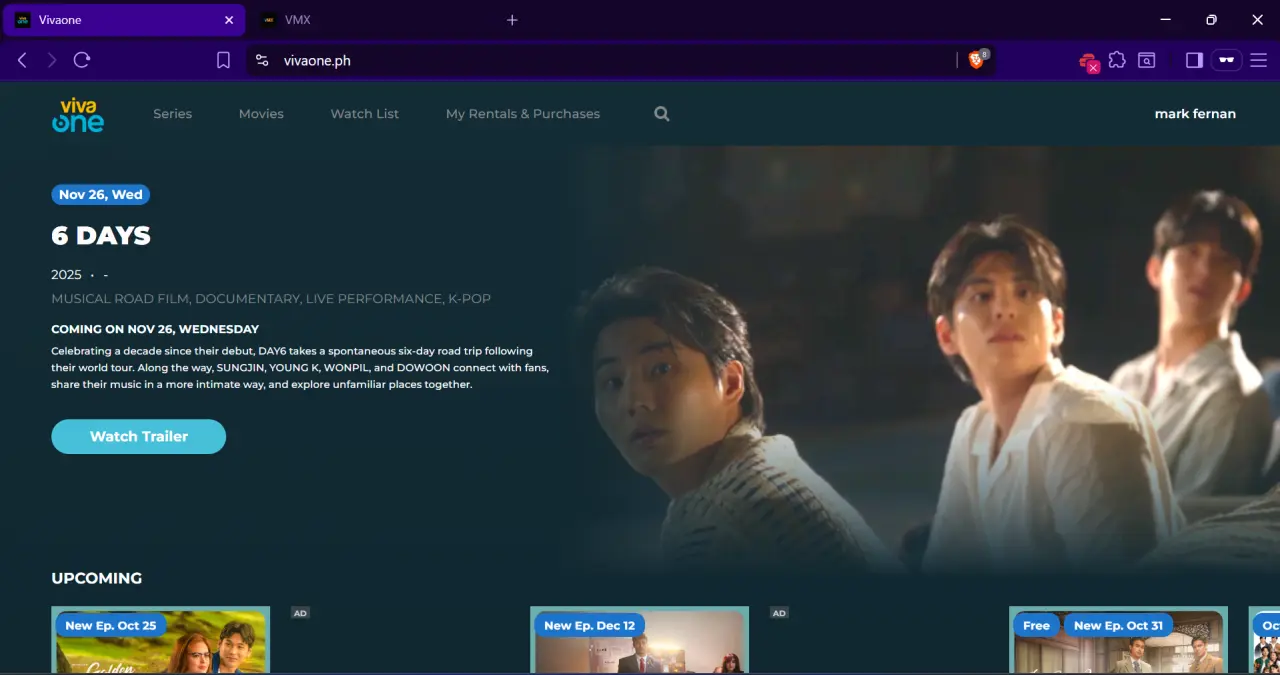Click the first AD label
The image size is (1280, 675).
[300, 613]
